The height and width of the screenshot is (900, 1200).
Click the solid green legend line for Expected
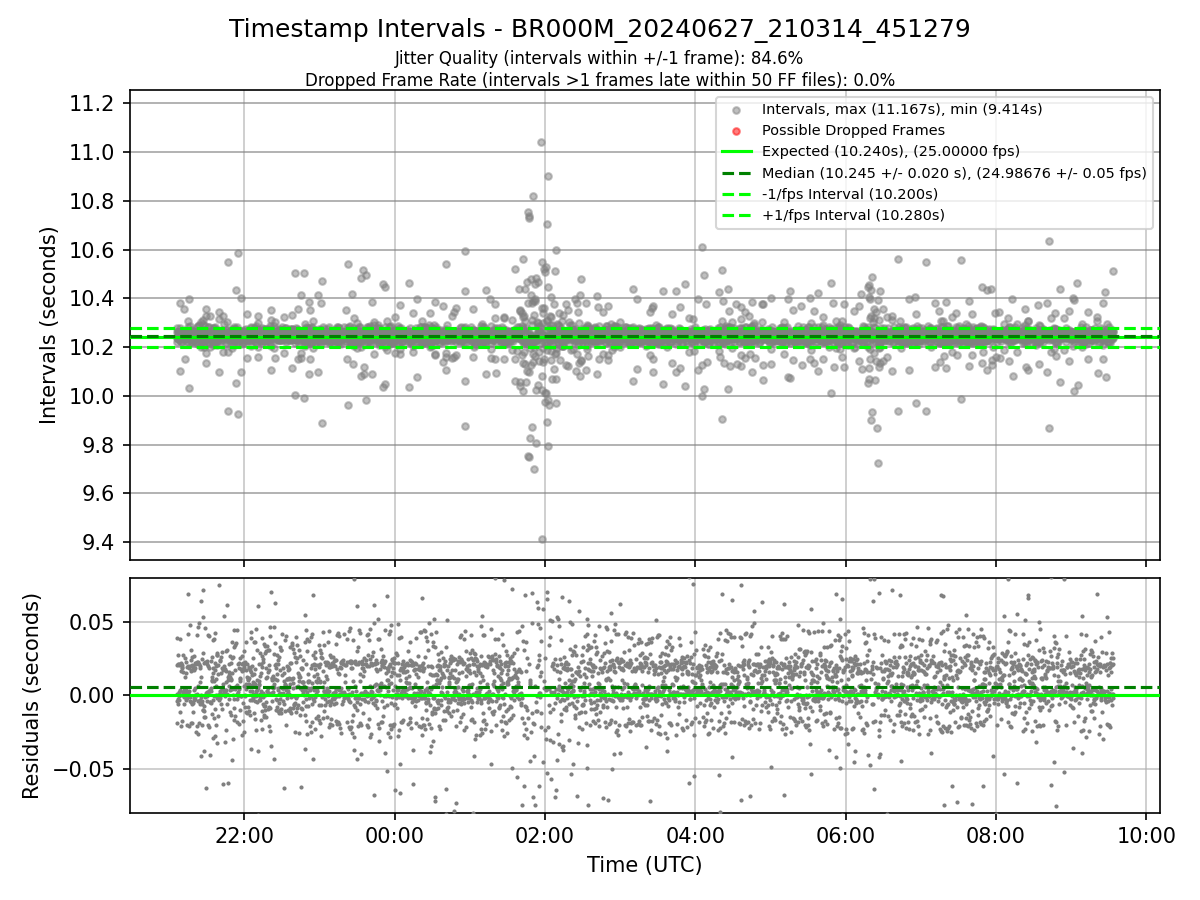[737, 152]
